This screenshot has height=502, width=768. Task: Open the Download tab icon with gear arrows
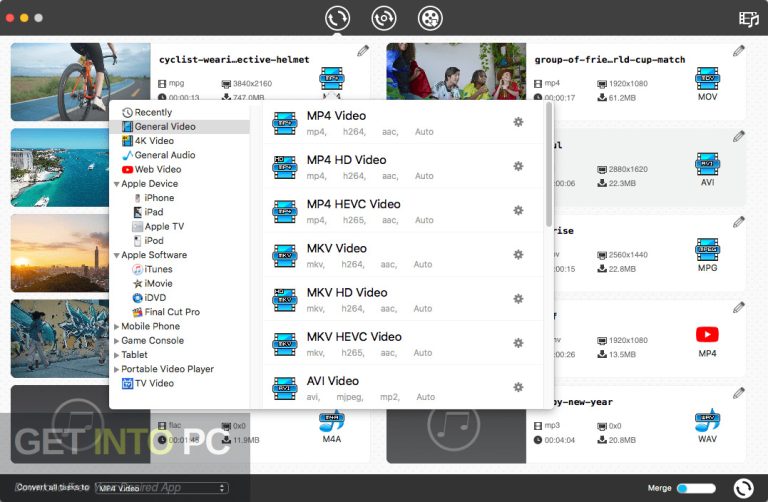click(x=384, y=18)
